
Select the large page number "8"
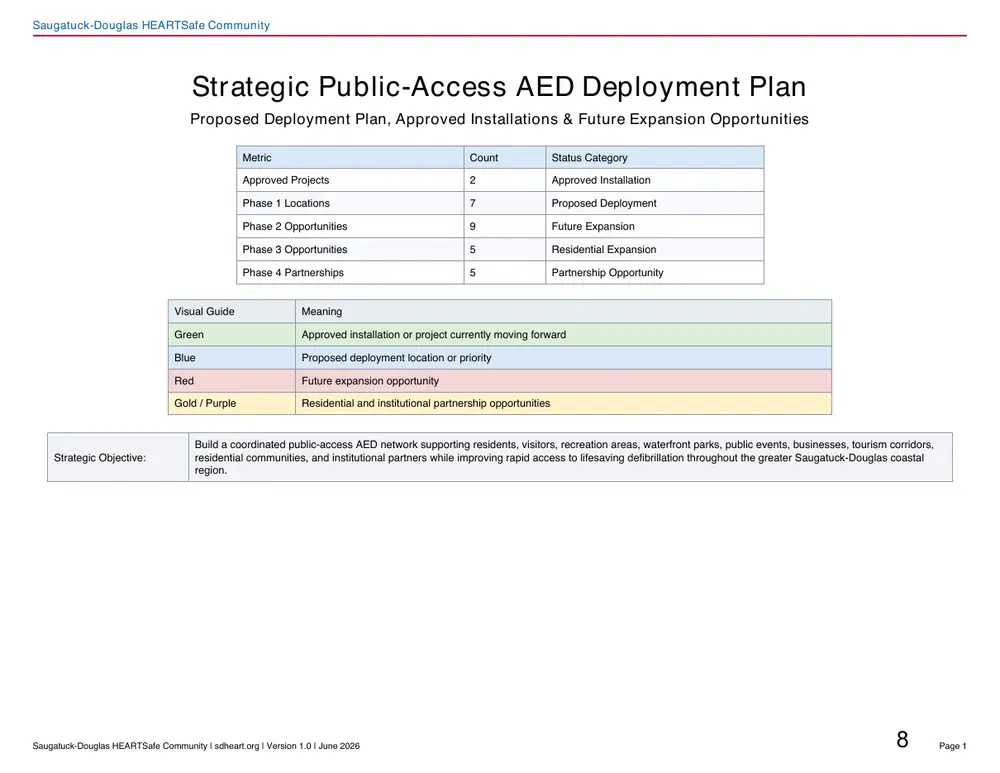(902, 740)
